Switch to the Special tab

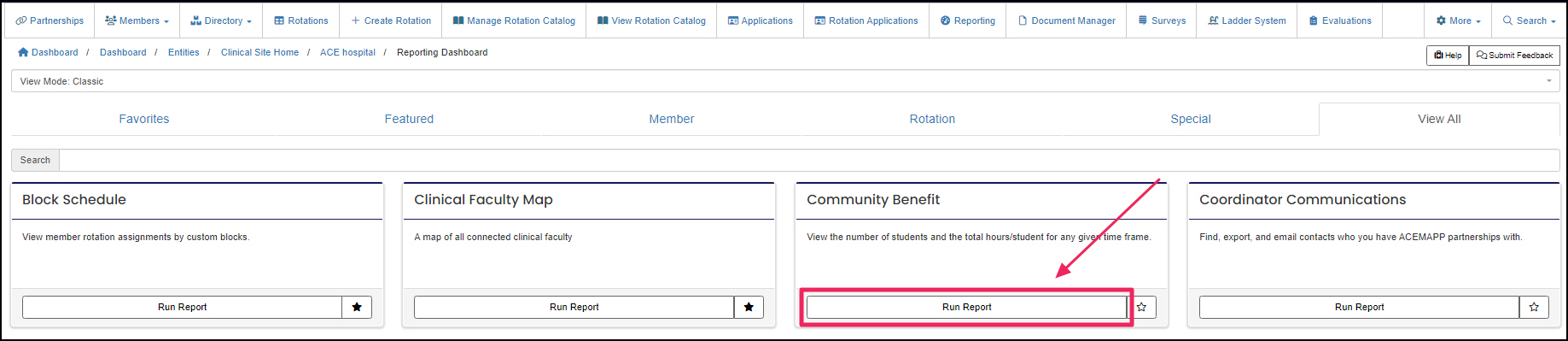(x=1191, y=119)
